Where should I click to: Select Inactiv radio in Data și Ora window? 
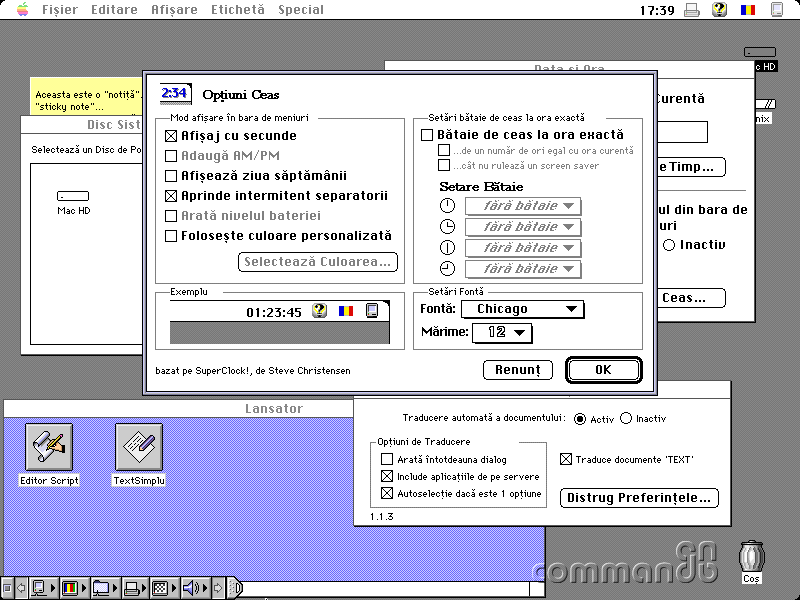(x=669, y=245)
